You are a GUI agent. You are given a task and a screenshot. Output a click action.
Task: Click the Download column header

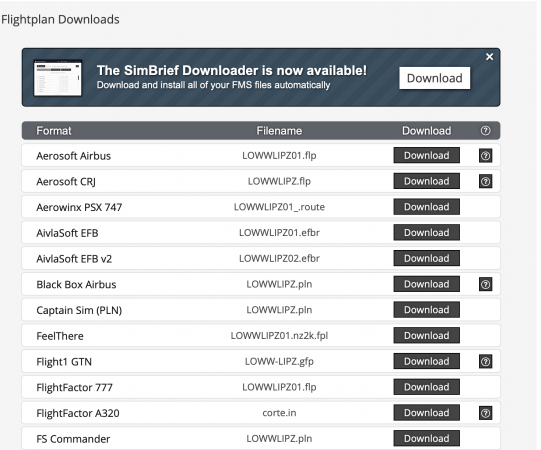427,131
